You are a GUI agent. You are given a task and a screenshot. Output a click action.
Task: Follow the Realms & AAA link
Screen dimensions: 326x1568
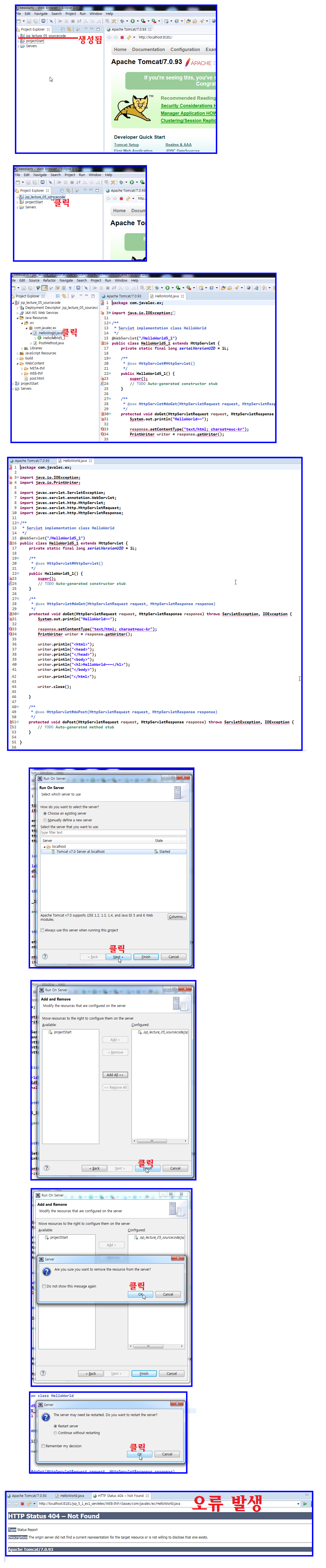(178, 145)
